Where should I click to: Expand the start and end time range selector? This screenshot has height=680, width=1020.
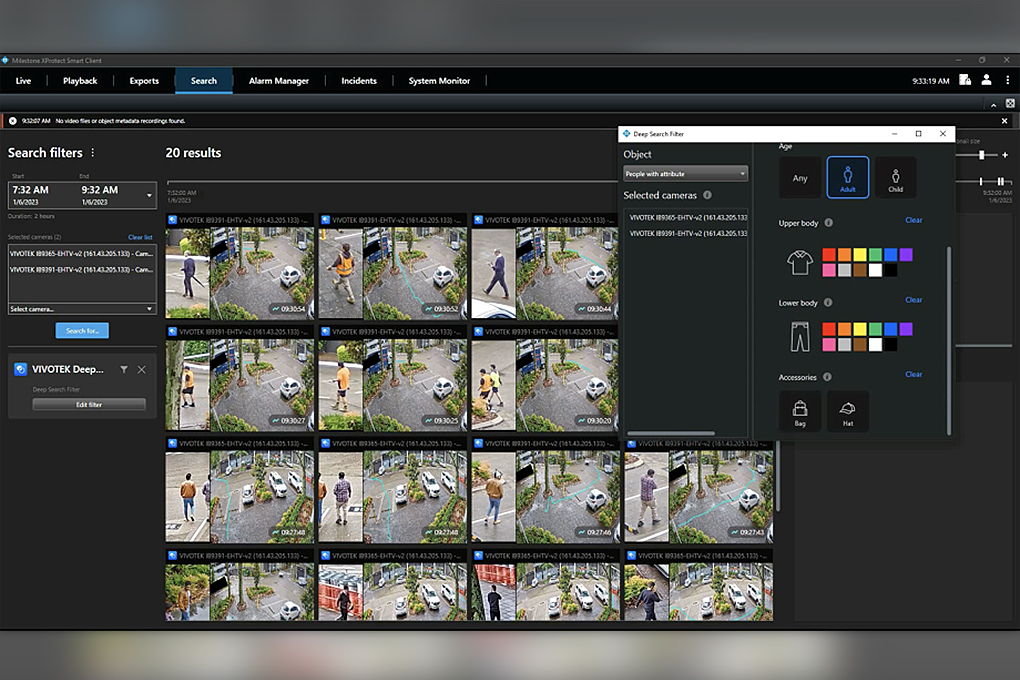click(149, 195)
